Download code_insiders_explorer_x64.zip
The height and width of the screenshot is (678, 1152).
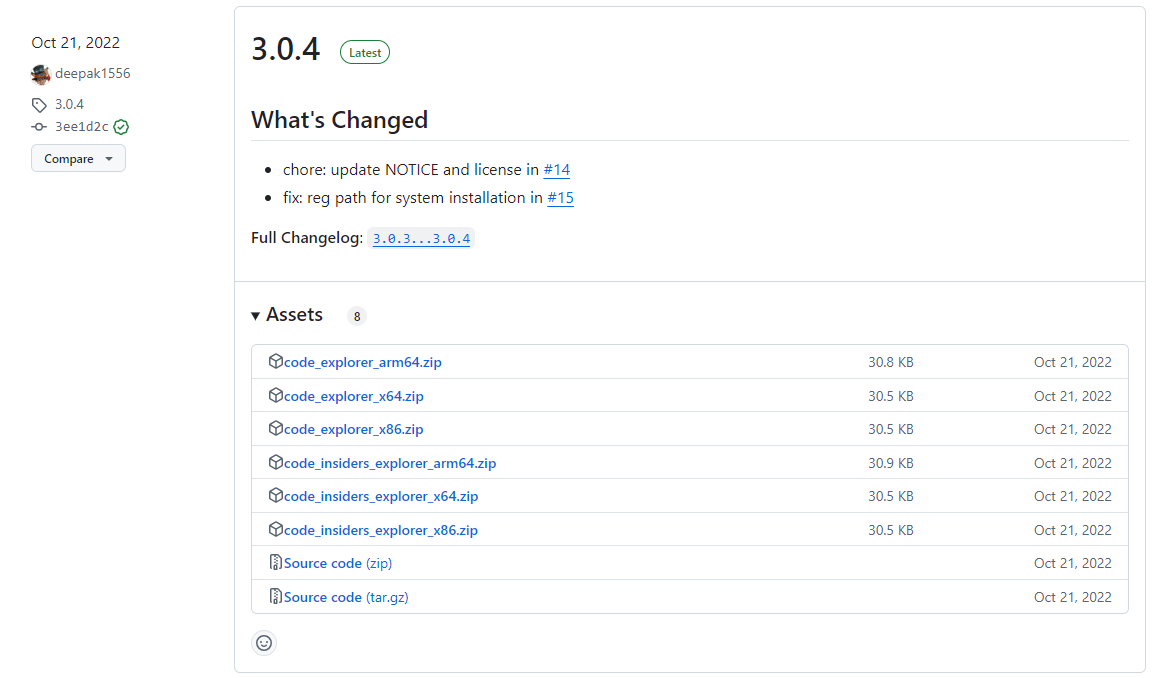381,496
